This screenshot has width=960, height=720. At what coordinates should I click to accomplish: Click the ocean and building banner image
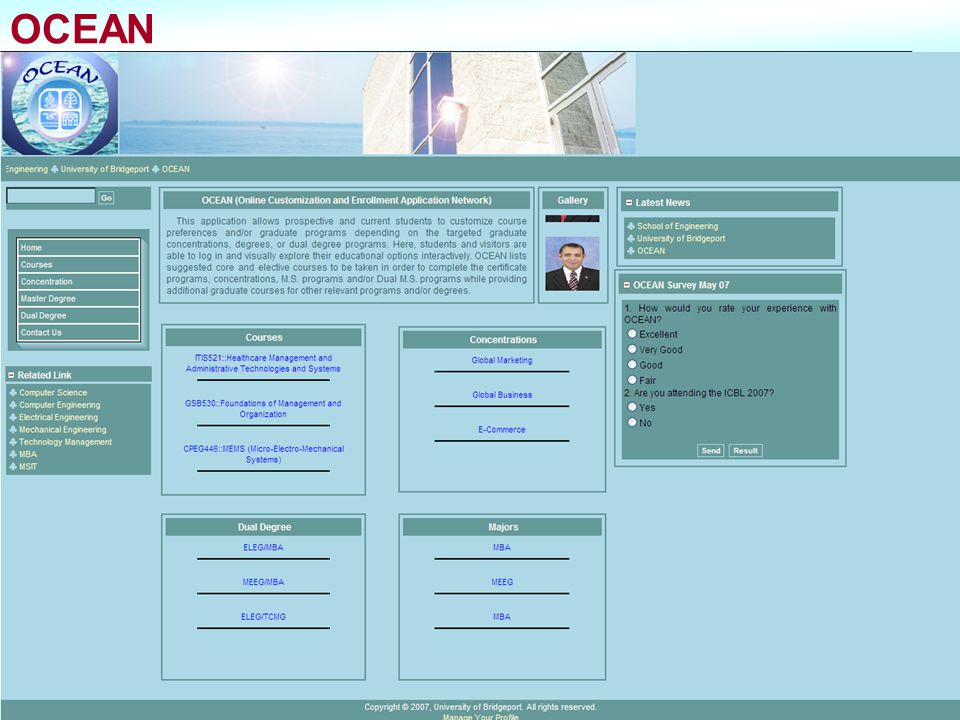[x=377, y=103]
